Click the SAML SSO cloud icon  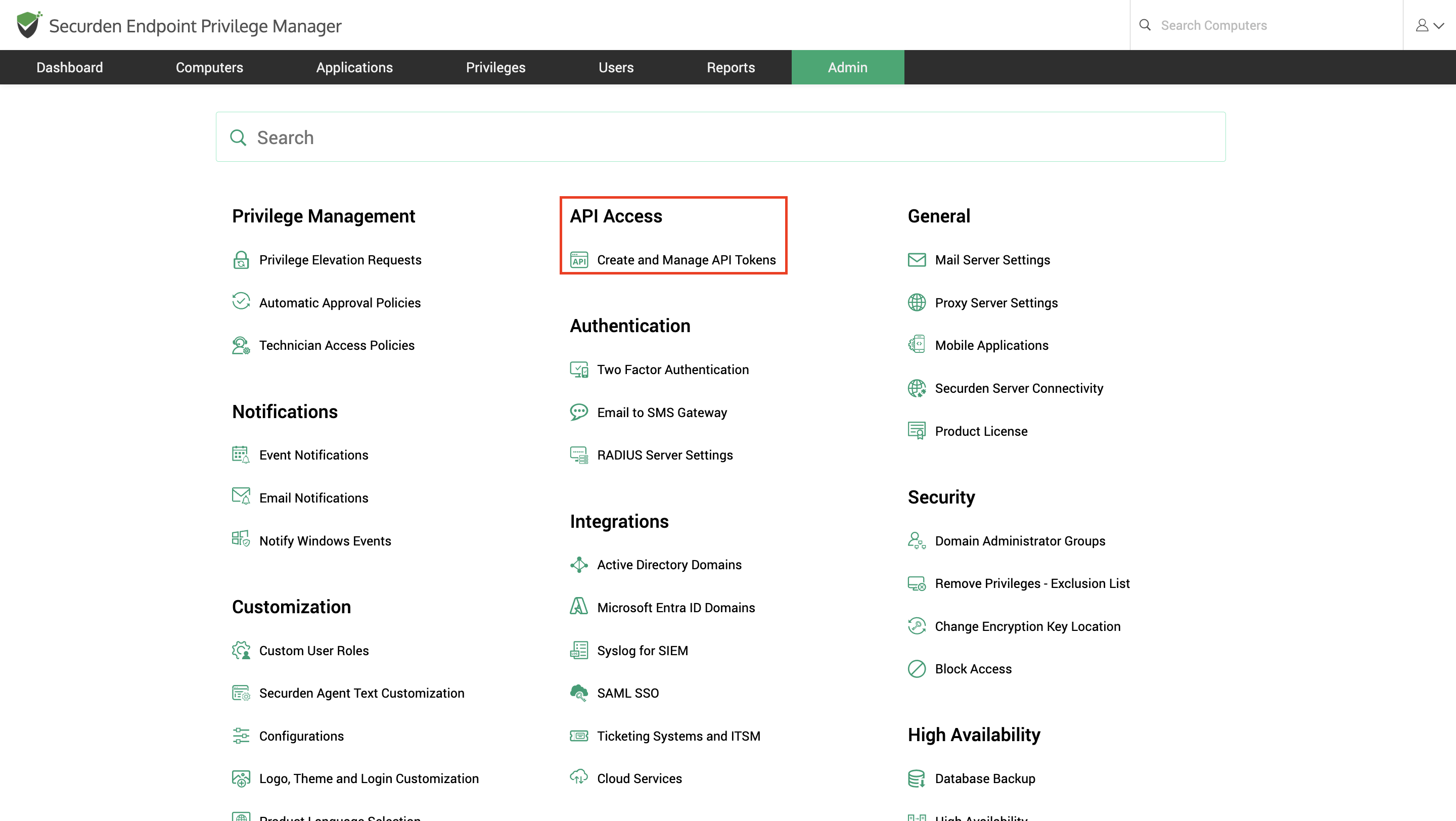579,693
